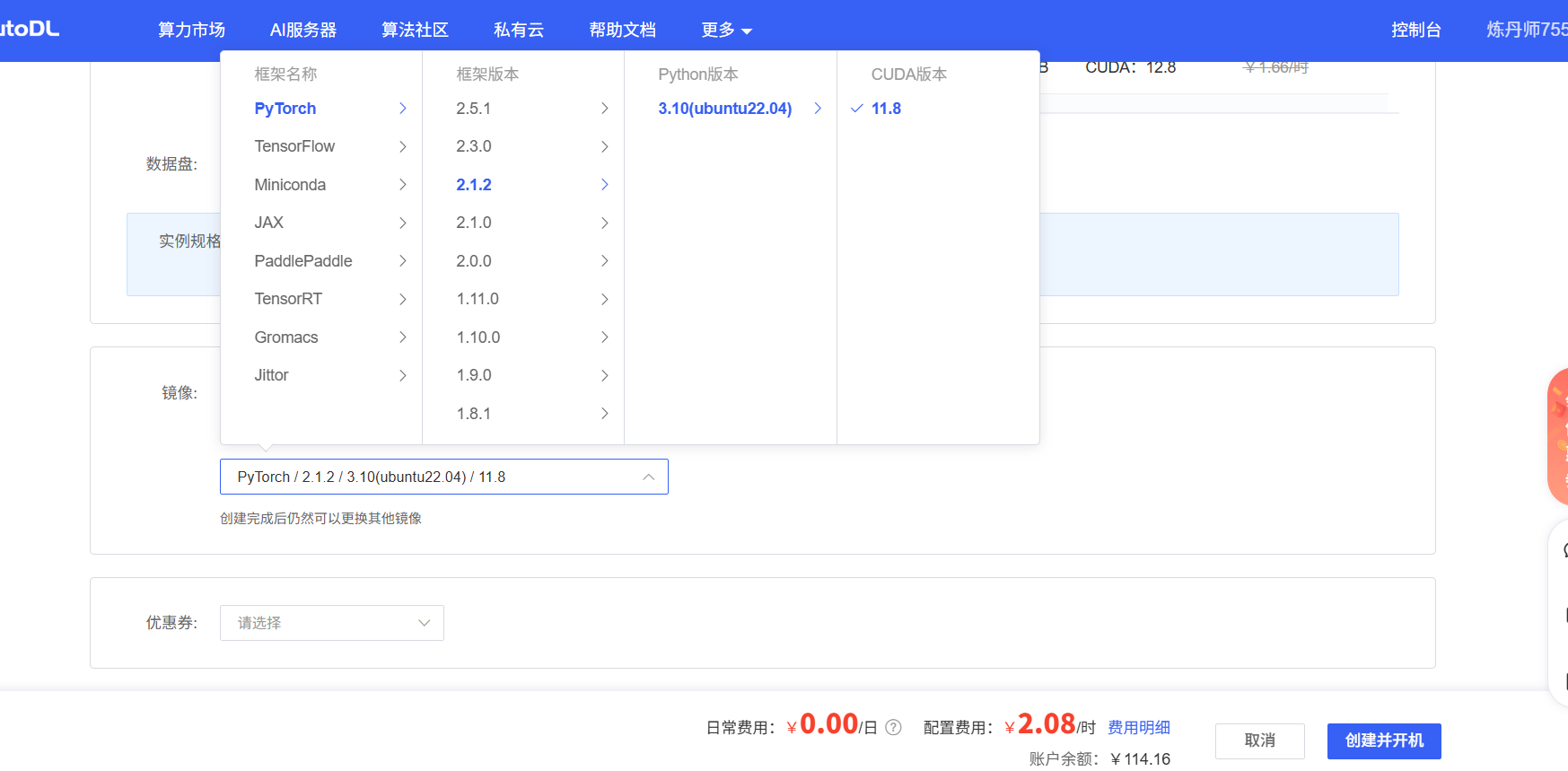Expand chevron next to version 2.3.0
Screen dimensions: 1568x771
(x=605, y=146)
